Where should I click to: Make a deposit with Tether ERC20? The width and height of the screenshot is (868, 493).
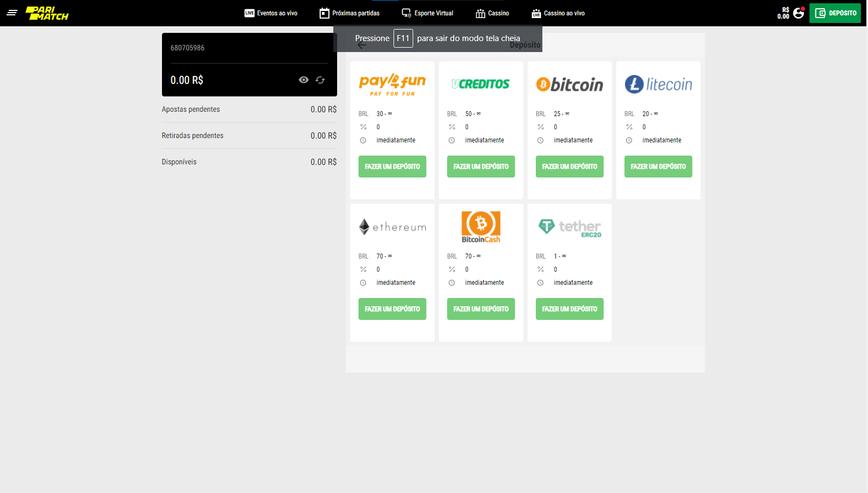click(569, 309)
